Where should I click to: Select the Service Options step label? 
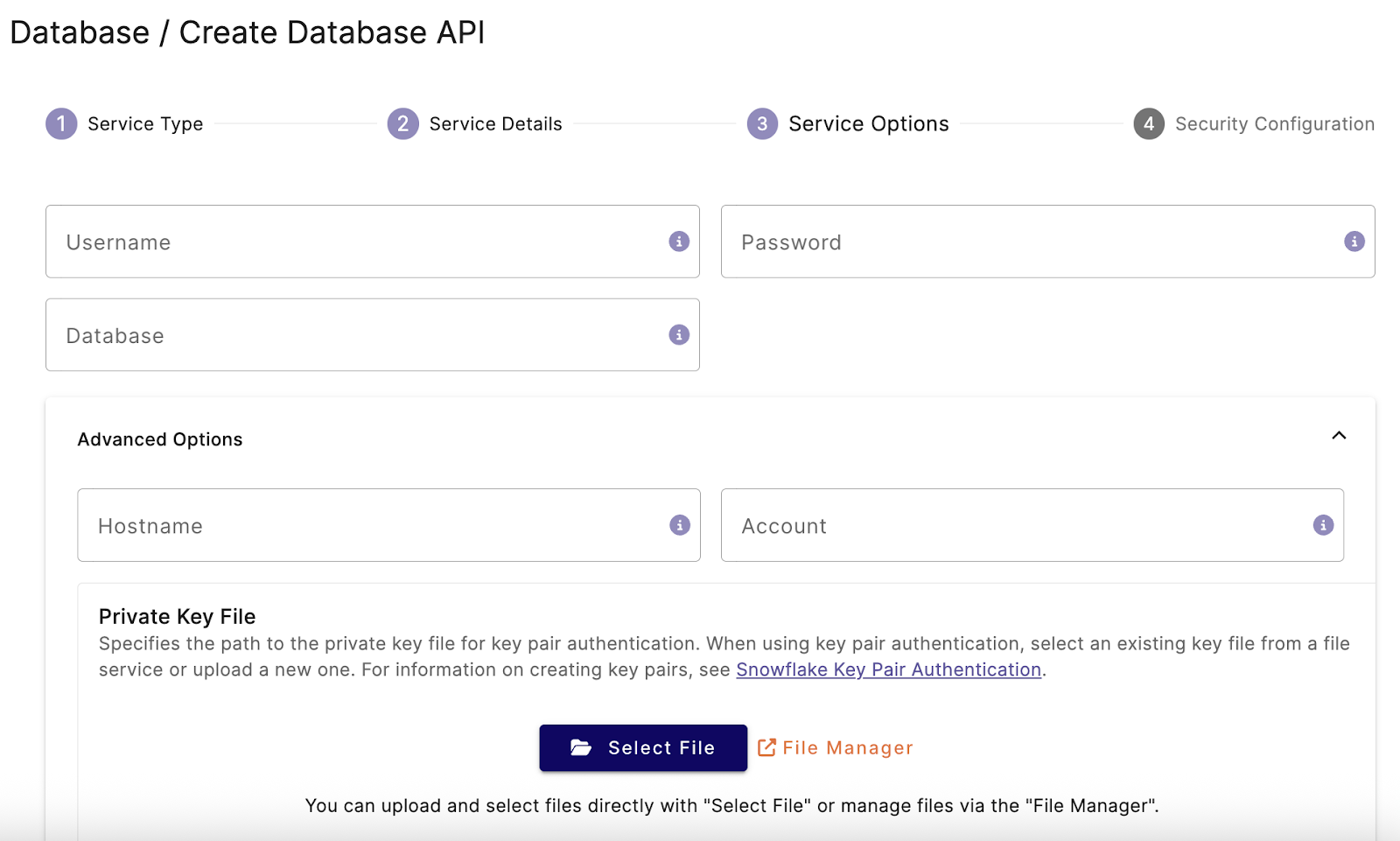(x=868, y=124)
